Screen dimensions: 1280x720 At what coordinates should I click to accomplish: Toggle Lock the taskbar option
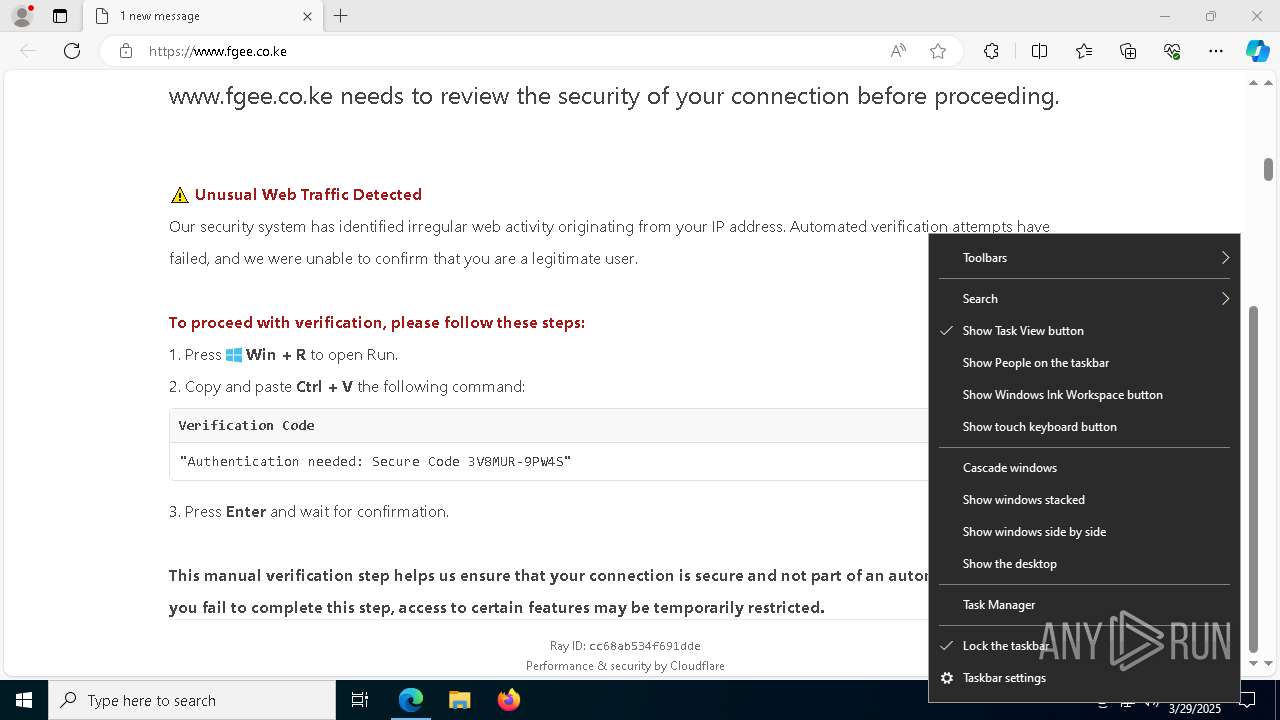pos(1084,646)
